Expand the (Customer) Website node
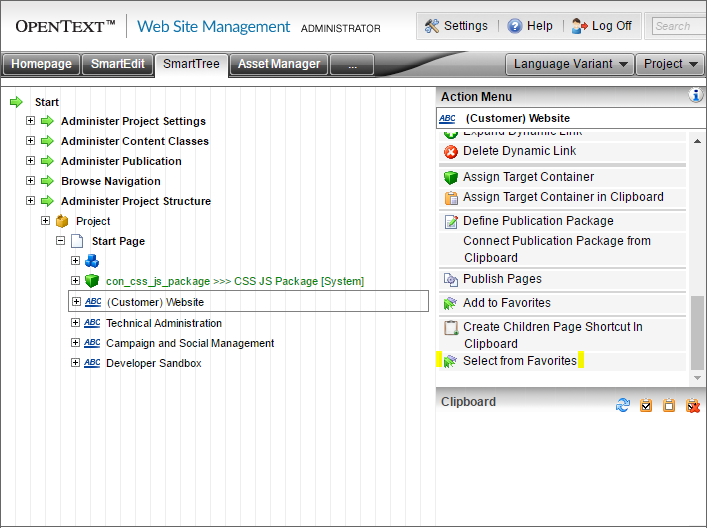Image resolution: width=707 pixels, height=528 pixels. (x=76, y=301)
